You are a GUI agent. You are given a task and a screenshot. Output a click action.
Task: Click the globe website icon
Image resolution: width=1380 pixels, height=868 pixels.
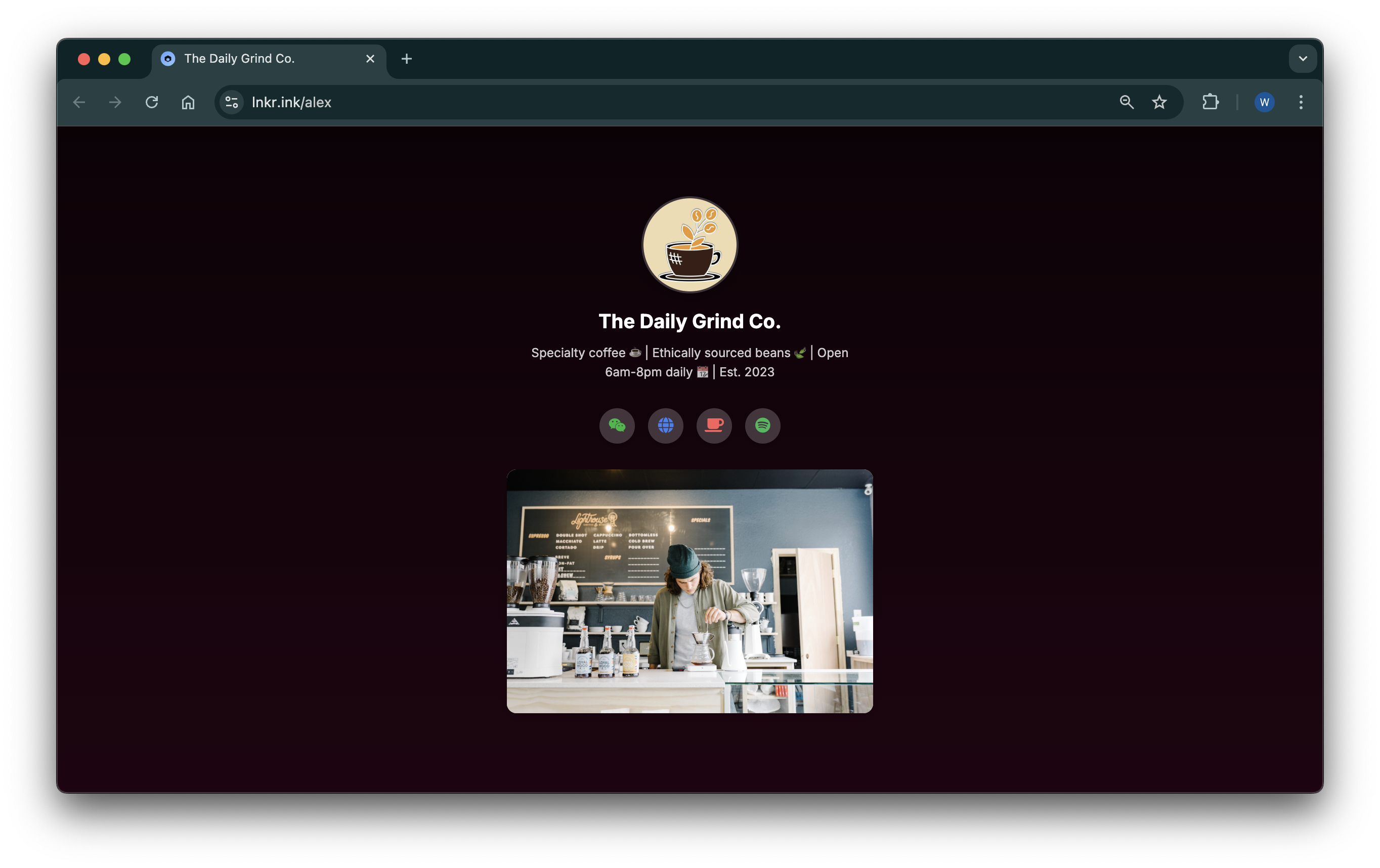point(665,426)
